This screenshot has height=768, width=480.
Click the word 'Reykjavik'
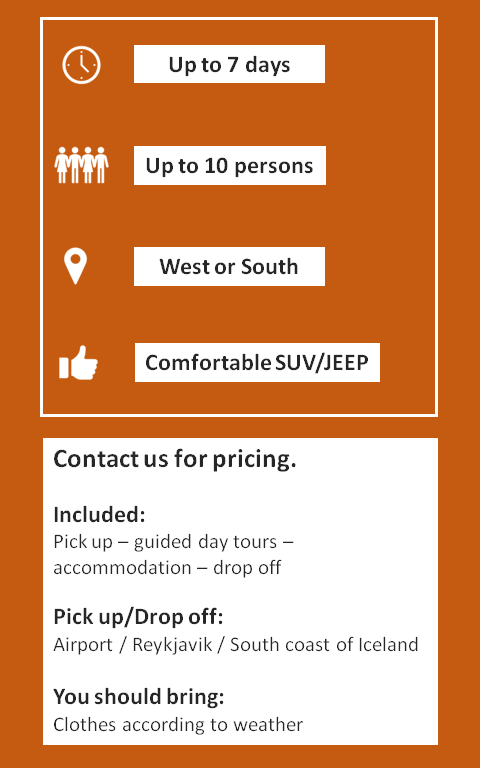point(172,645)
